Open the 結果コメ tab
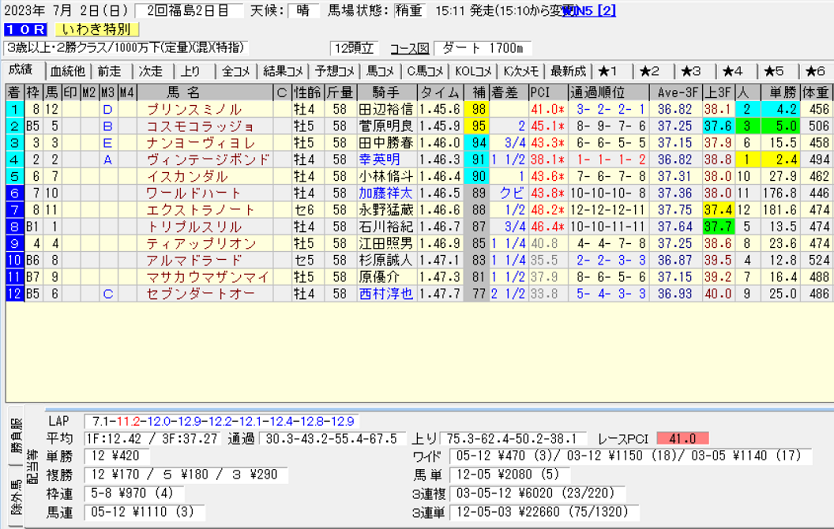 click(282, 71)
